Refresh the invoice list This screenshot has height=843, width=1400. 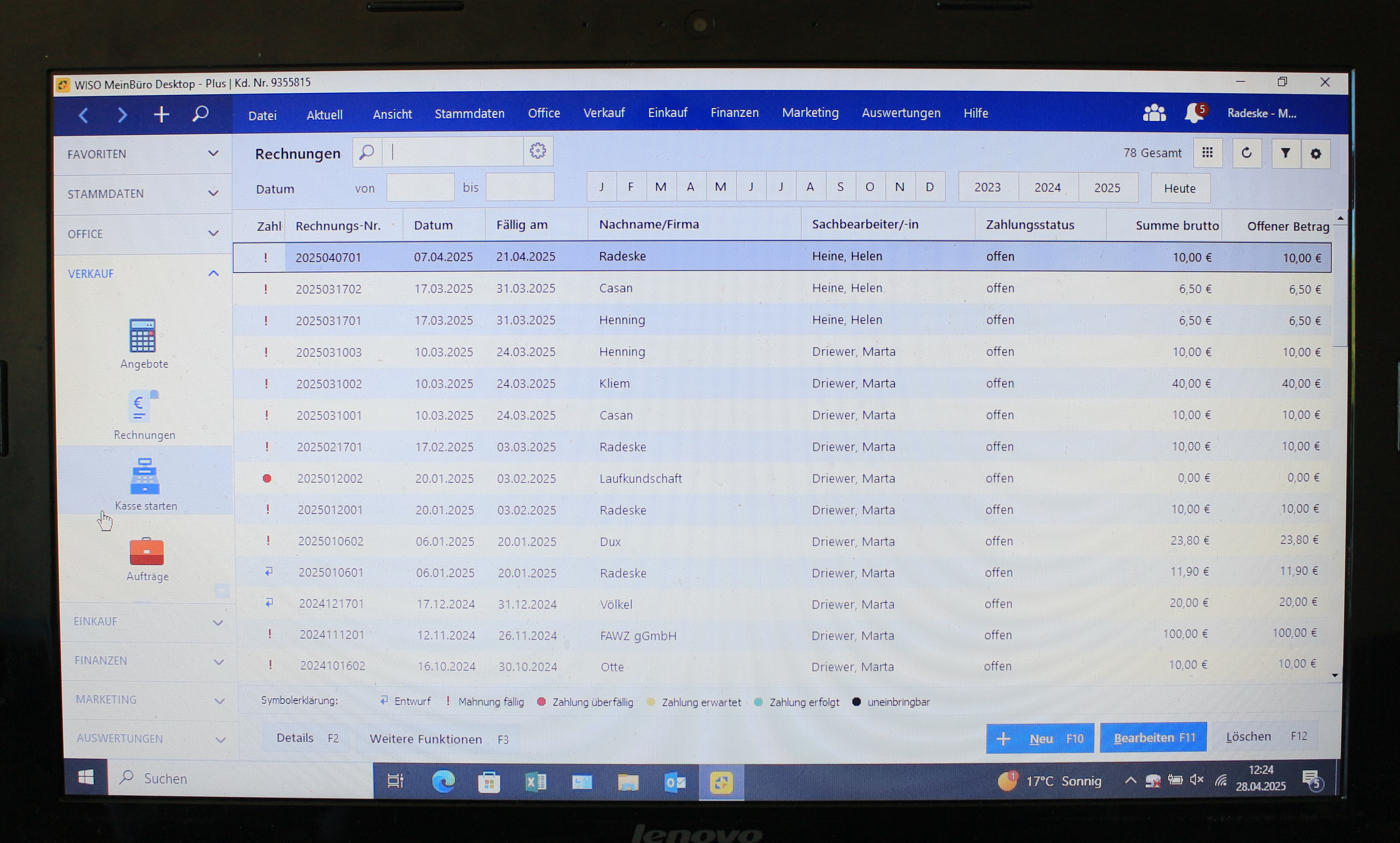click(1246, 154)
